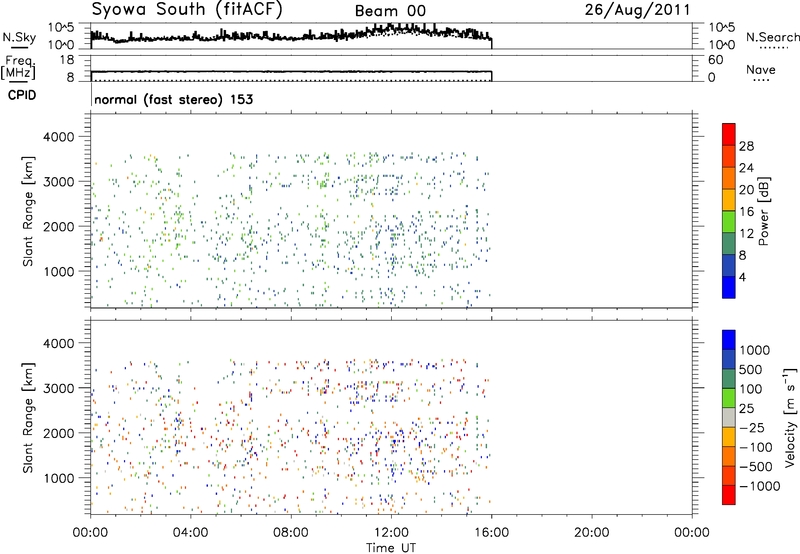Click the blue bottom swatch of Power colorbar
Screen dimensions: 800x554
[x=729, y=287]
